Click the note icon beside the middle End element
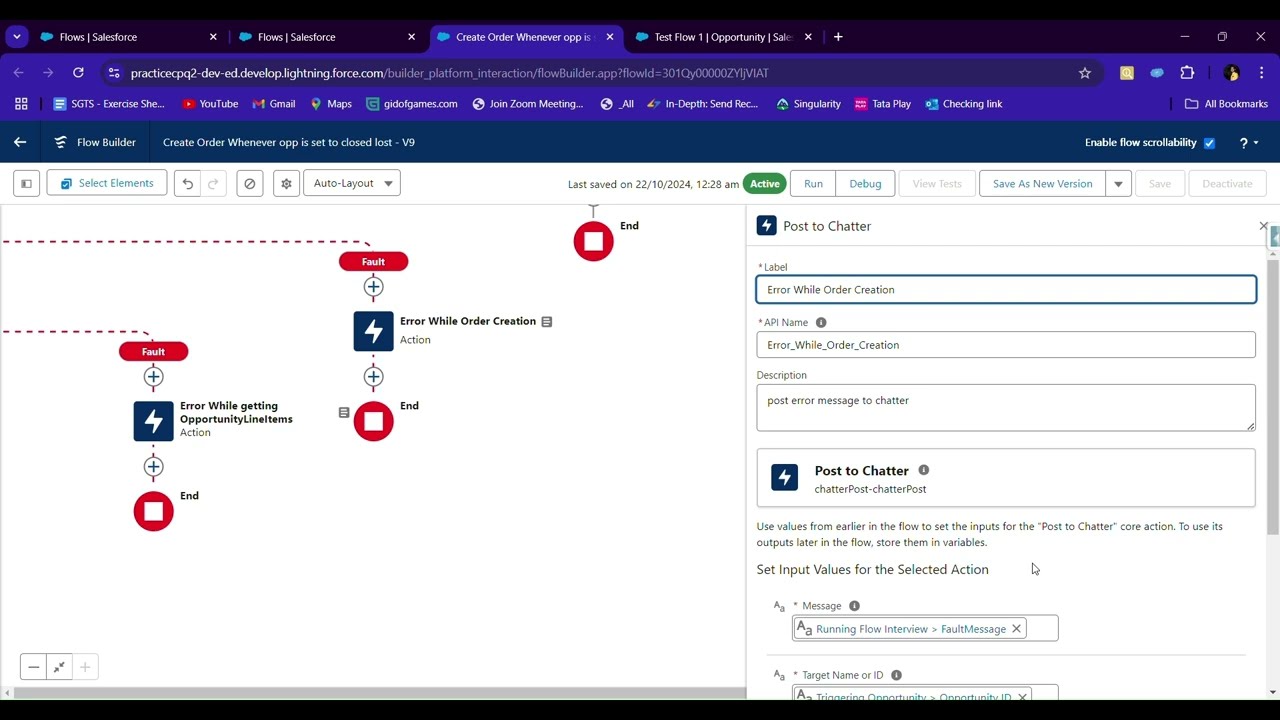The width and height of the screenshot is (1280, 720). pos(344,412)
